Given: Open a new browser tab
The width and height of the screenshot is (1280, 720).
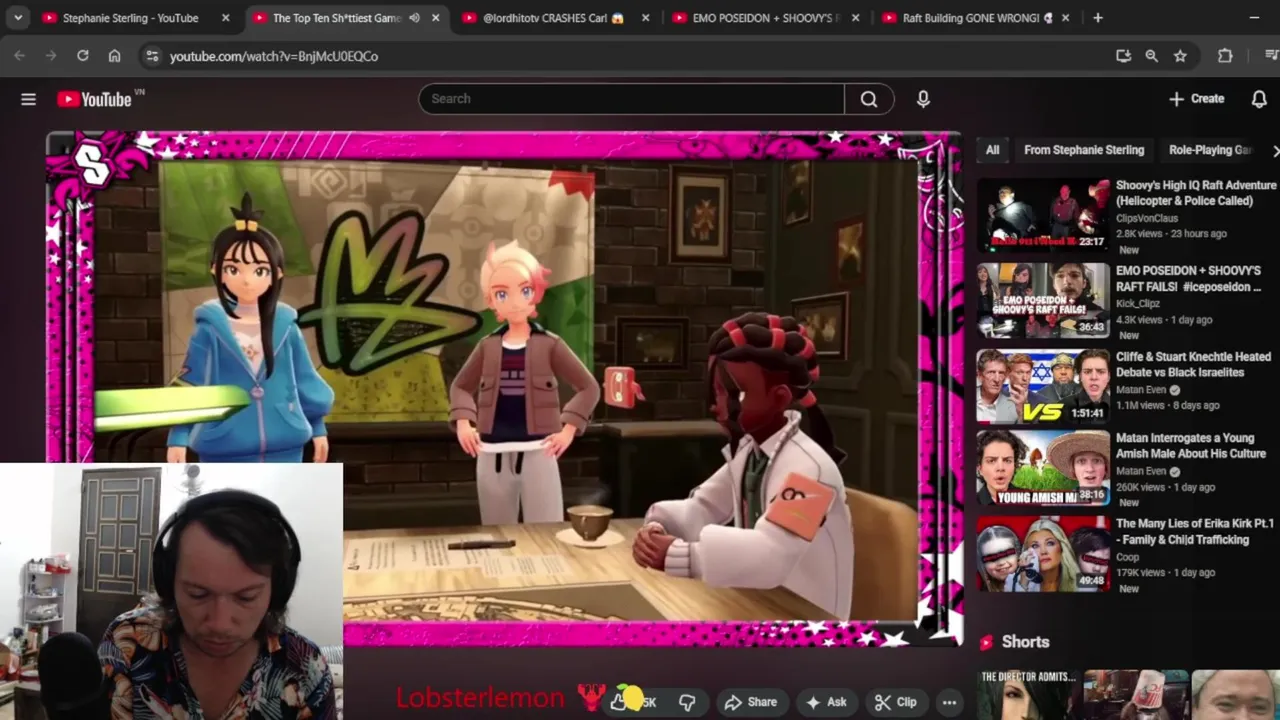Looking at the screenshot, I should coord(1097,18).
